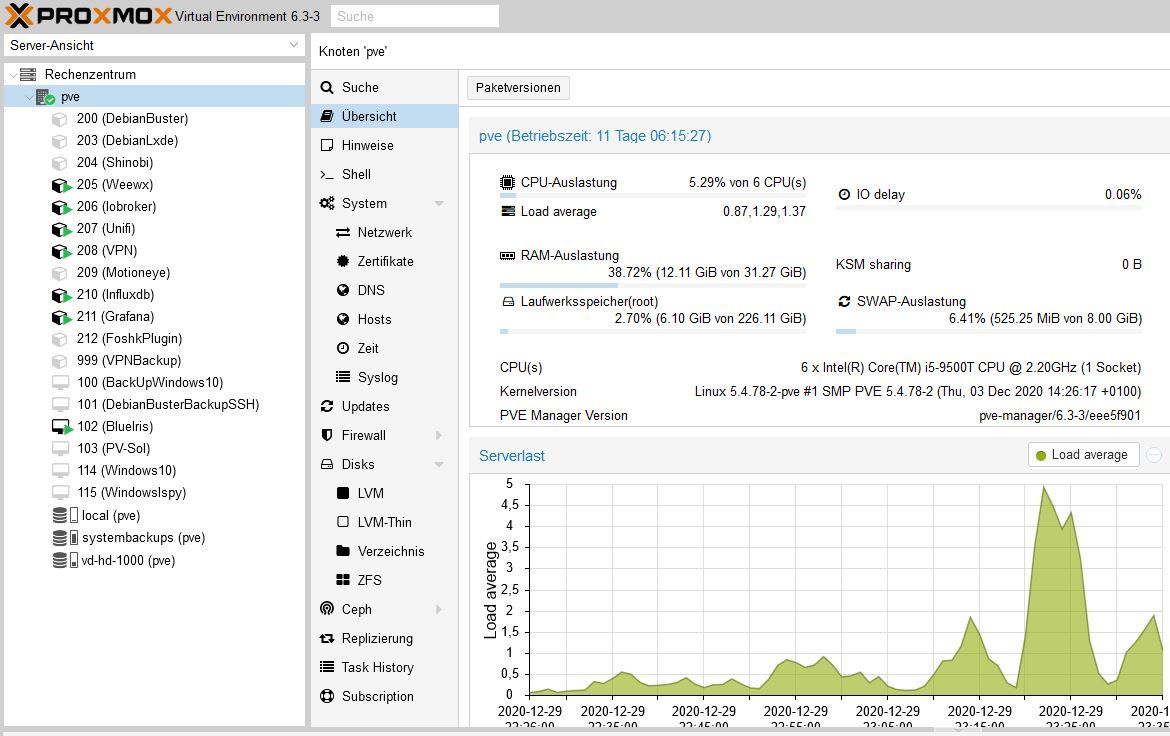The image size is (1170, 736).
Task: Click the Rechenzentrum datacenter icon
Action: click(28, 75)
